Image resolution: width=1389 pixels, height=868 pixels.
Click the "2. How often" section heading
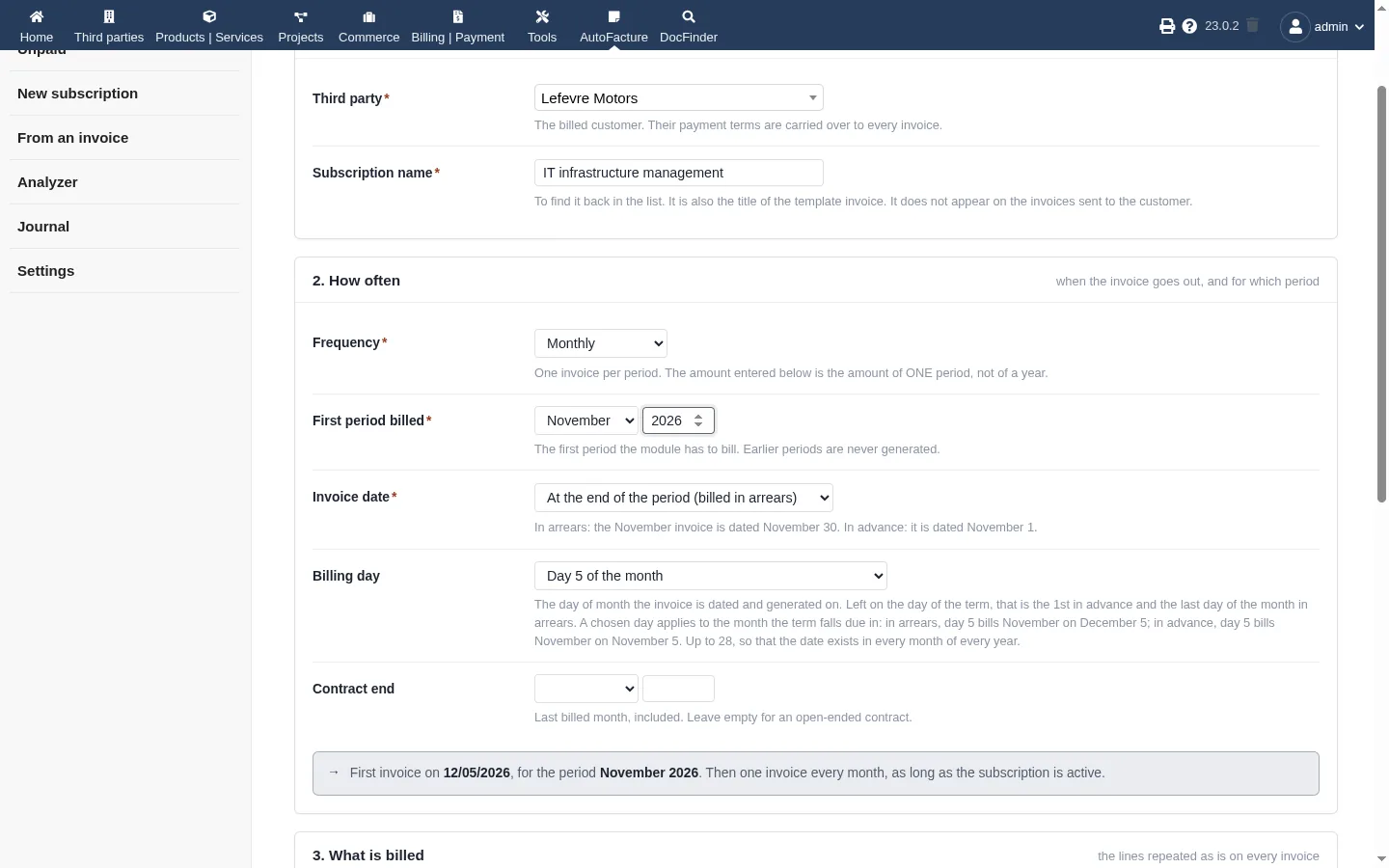point(356,281)
